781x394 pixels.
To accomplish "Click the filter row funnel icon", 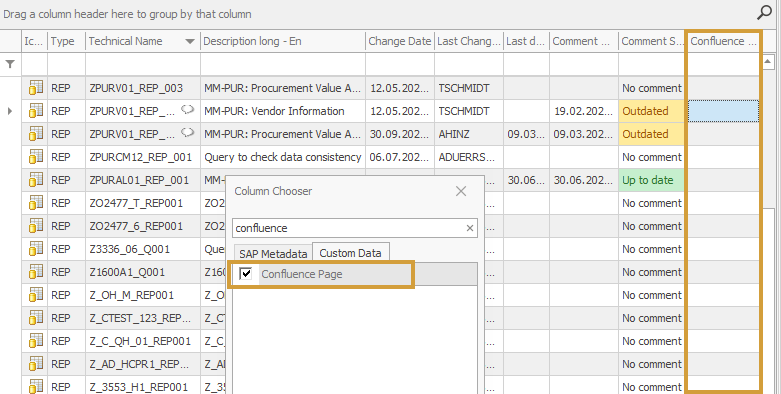I will point(10,64).
